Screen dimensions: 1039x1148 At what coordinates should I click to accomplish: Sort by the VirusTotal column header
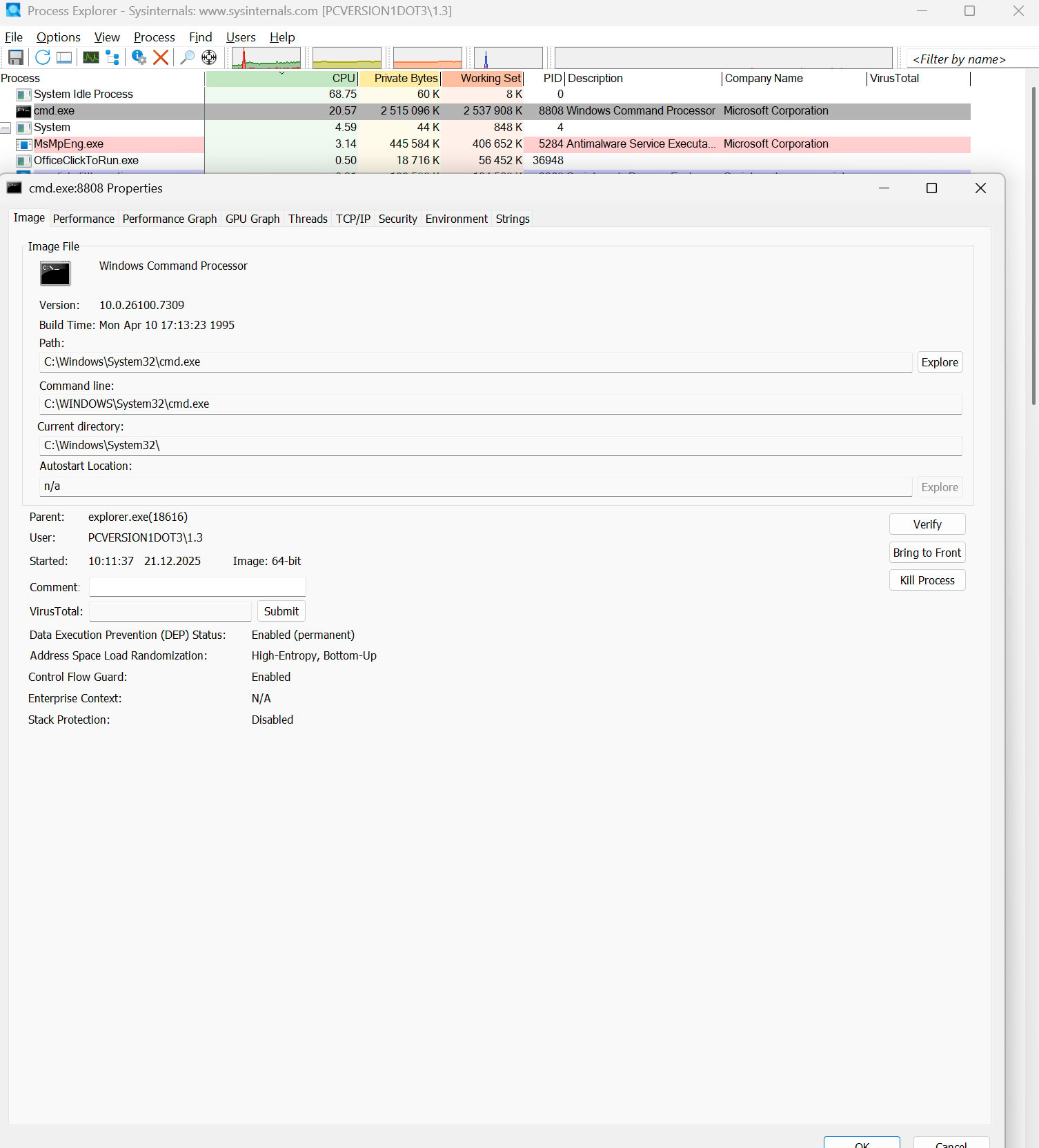tap(919, 79)
